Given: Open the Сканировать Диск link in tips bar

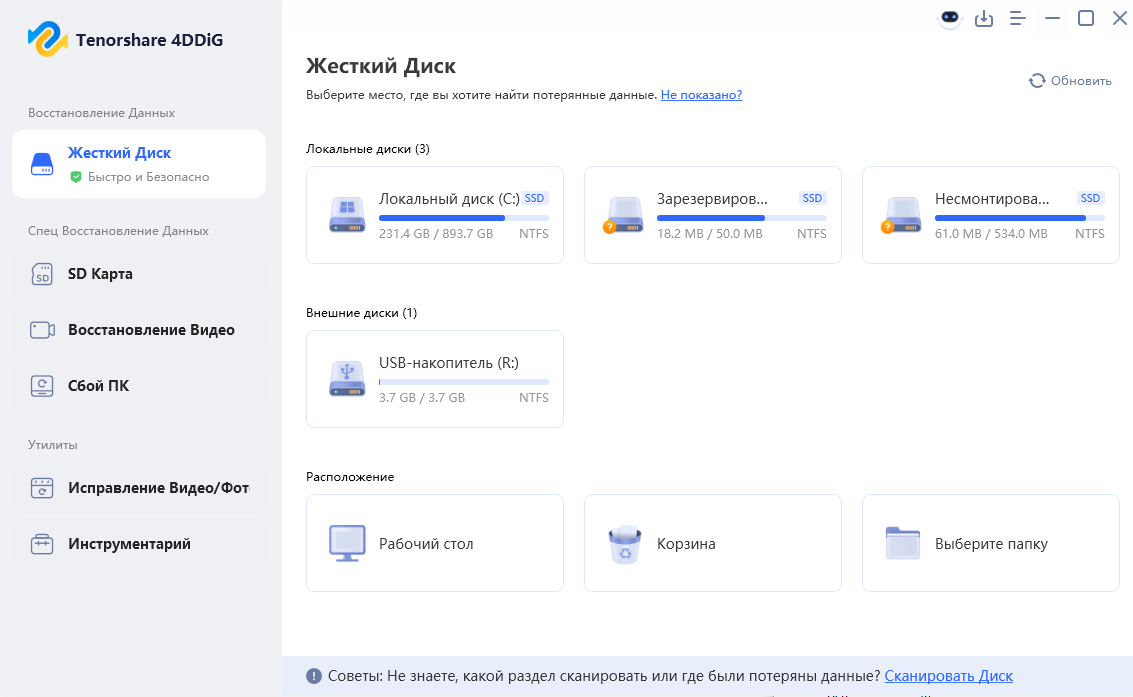Looking at the screenshot, I should (x=948, y=676).
